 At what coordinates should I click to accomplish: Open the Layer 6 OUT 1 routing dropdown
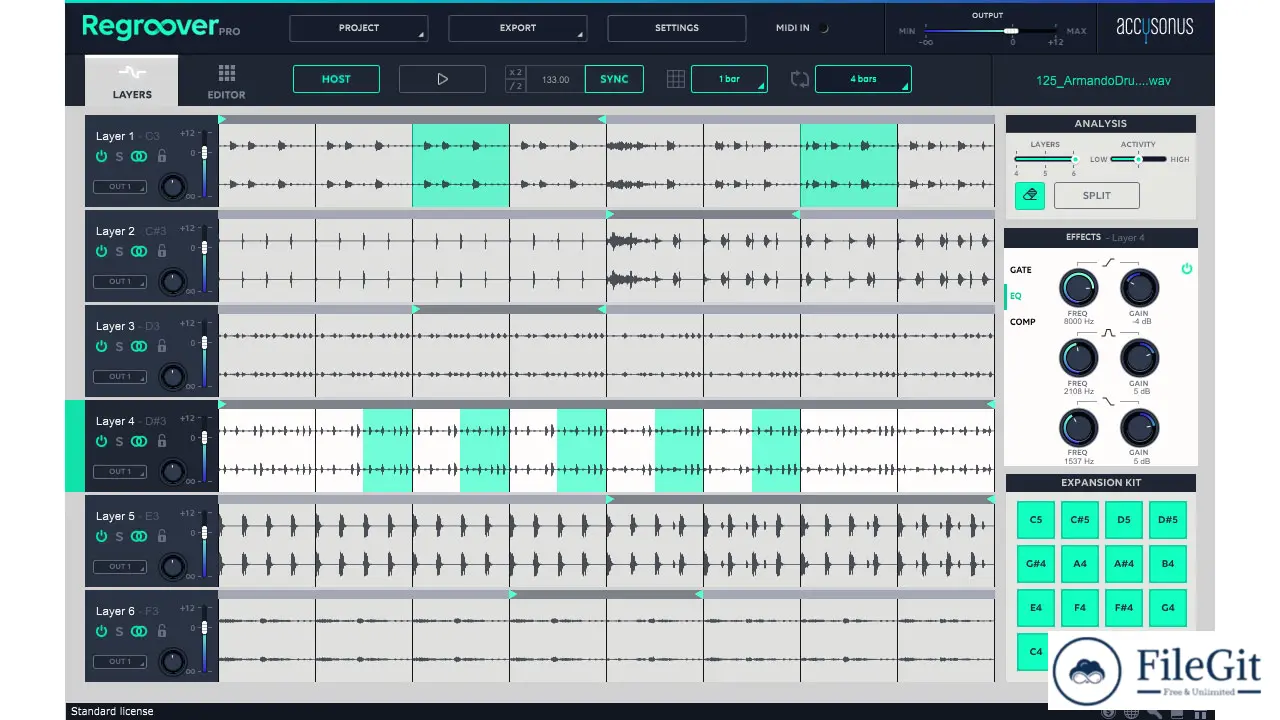(120, 661)
